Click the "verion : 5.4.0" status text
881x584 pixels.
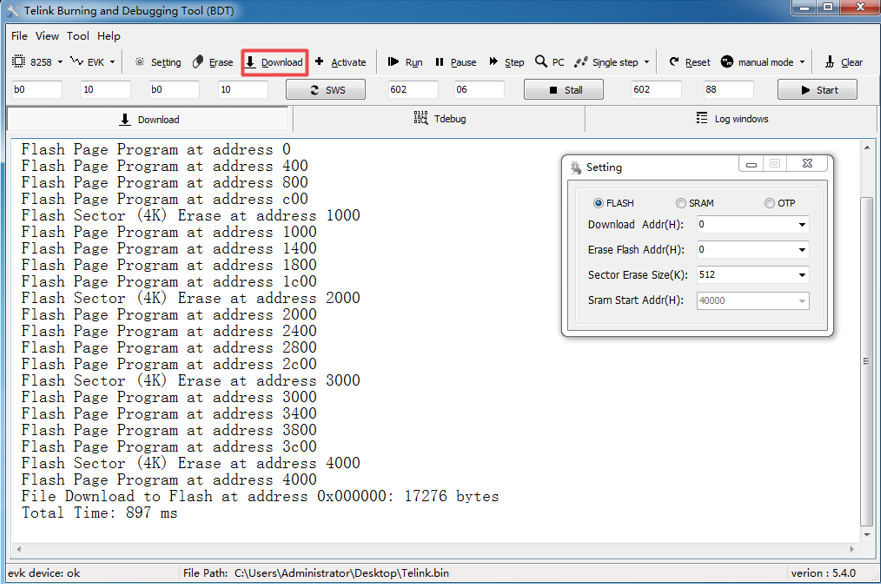click(x=823, y=573)
